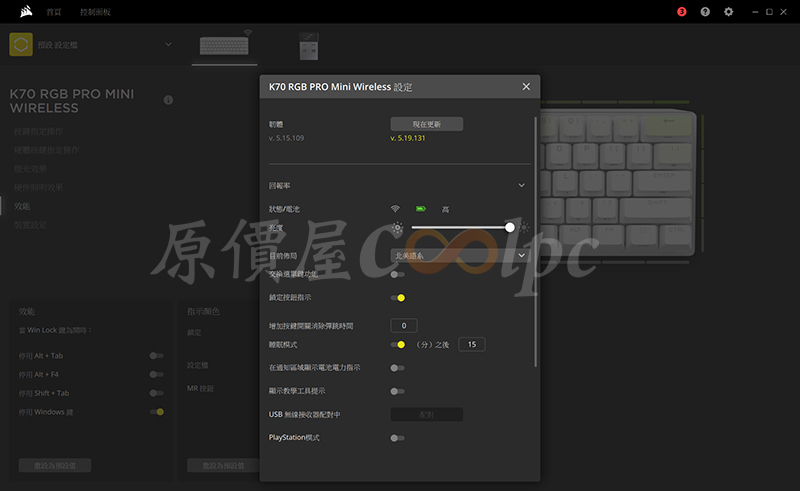Click MR 按鈕 label in 指示顏色 panel
This screenshot has width=800, height=491.
coord(200,388)
